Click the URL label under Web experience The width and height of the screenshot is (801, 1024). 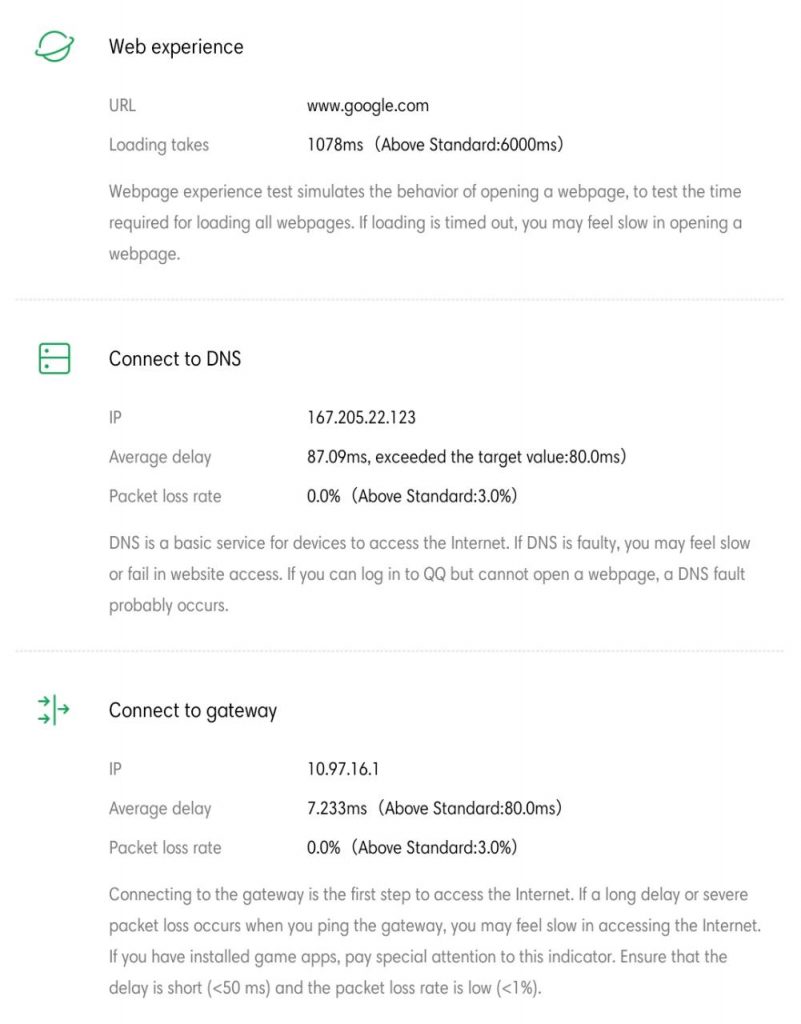[122, 105]
